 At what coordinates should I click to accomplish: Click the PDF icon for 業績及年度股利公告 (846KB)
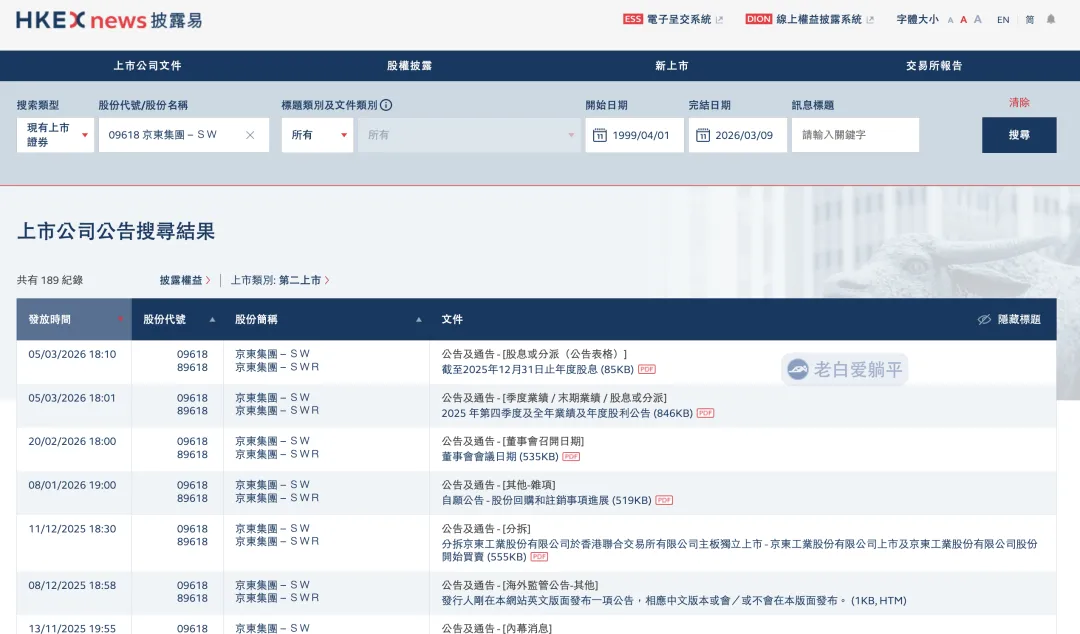click(x=705, y=413)
